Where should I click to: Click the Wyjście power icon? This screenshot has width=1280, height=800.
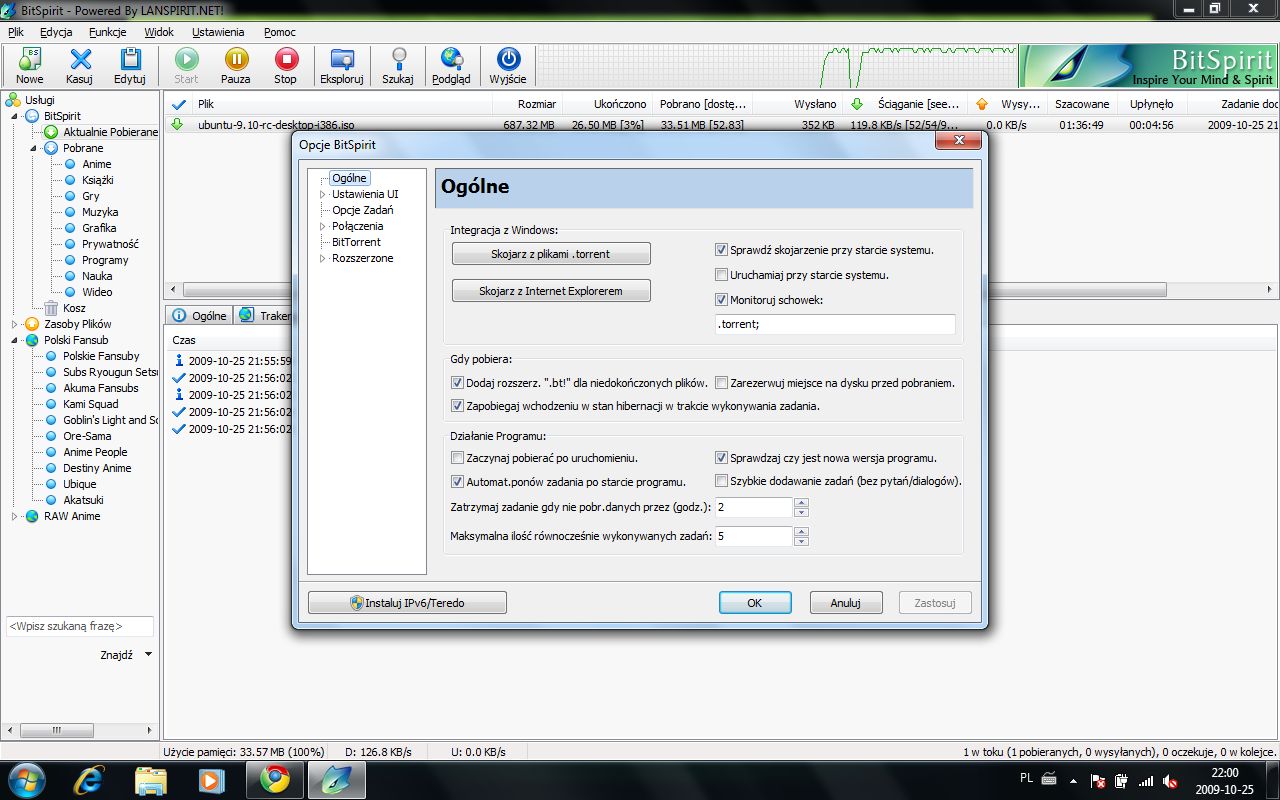click(508, 66)
